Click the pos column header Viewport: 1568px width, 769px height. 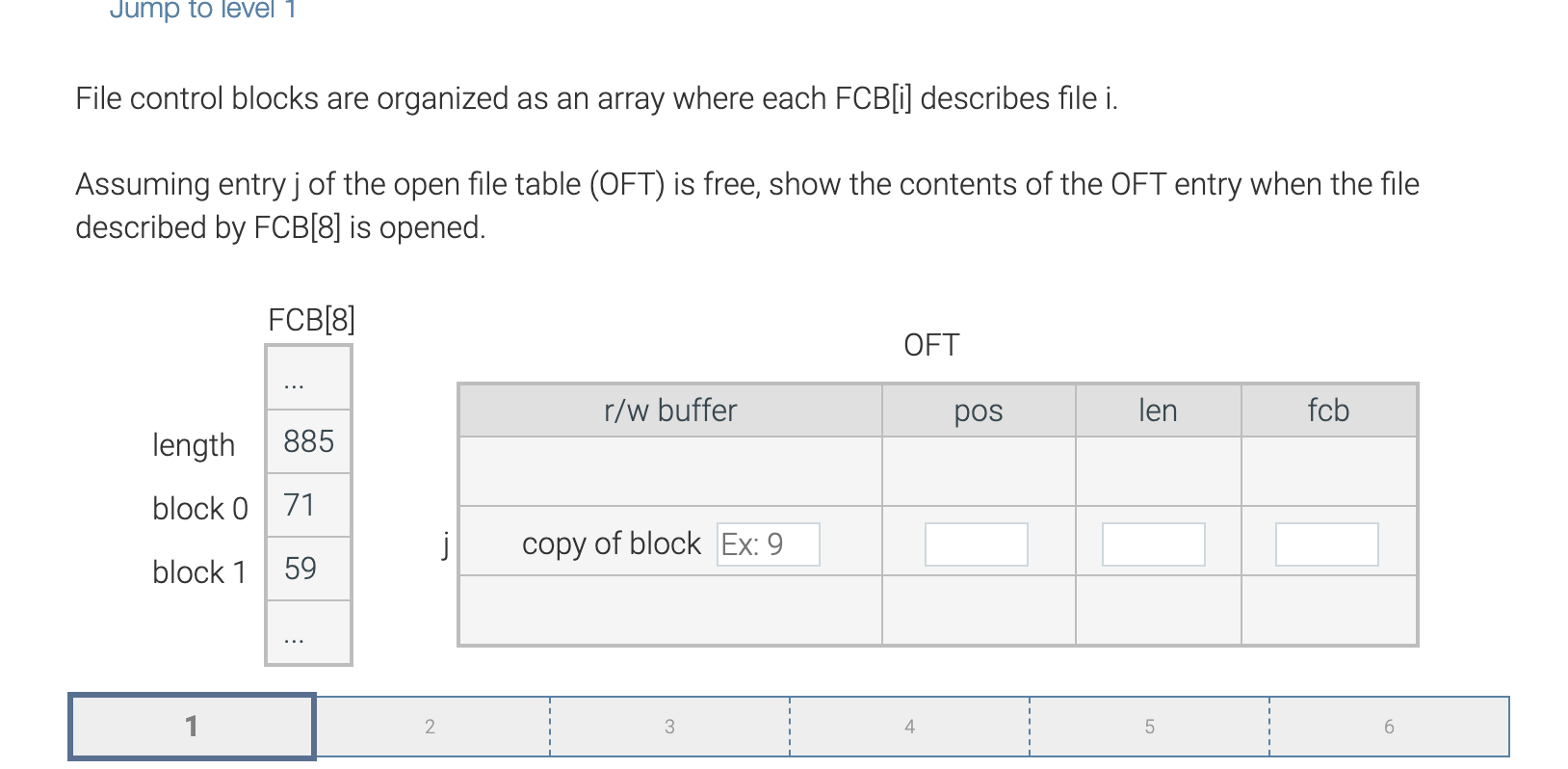(x=978, y=410)
